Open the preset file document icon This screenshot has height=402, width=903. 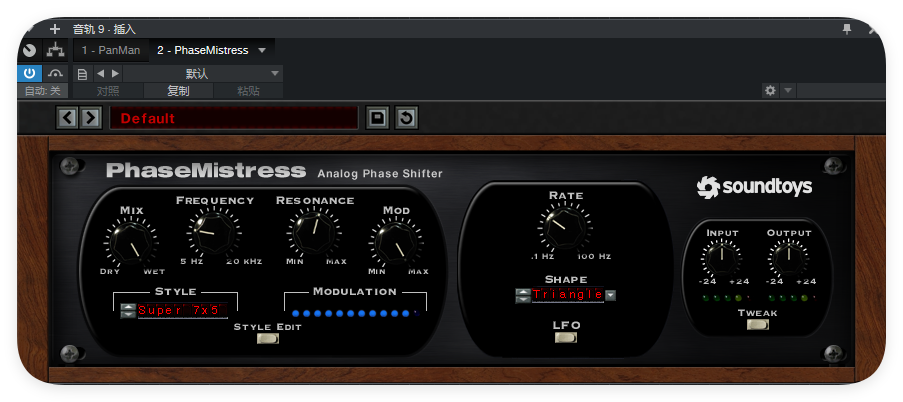82,74
